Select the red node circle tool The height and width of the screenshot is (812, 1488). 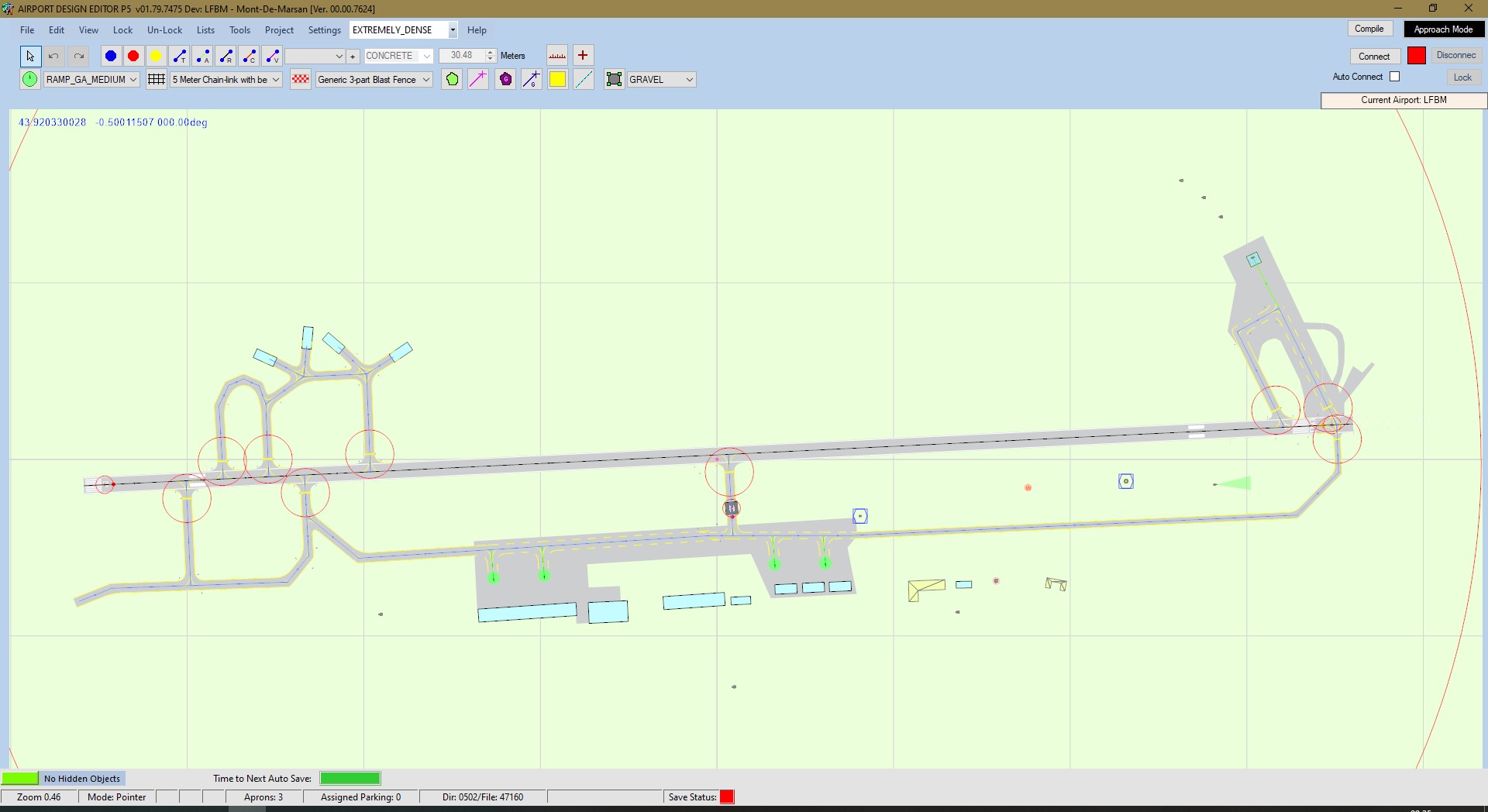pos(133,56)
